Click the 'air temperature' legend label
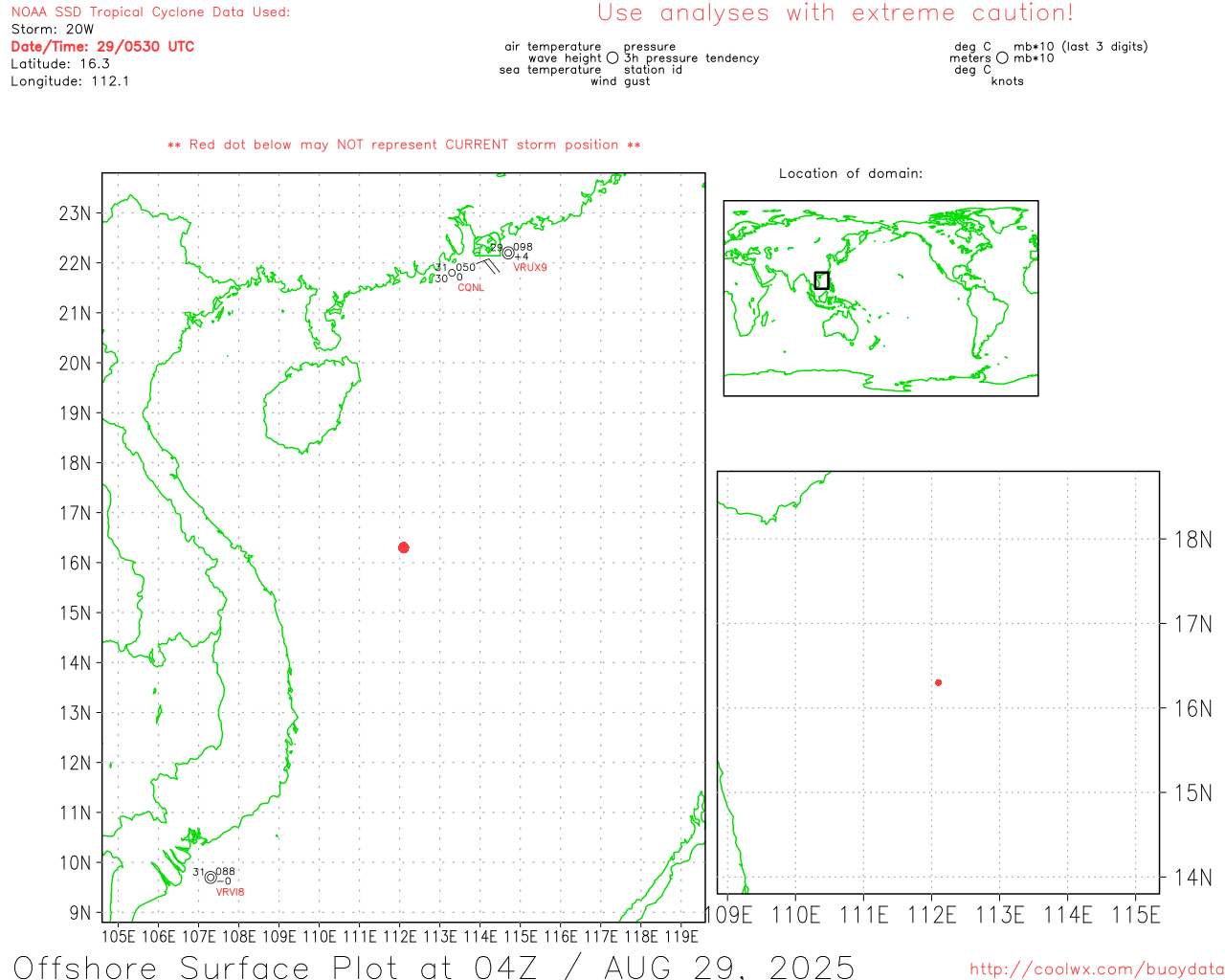1225x980 pixels. [x=553, y=47]
